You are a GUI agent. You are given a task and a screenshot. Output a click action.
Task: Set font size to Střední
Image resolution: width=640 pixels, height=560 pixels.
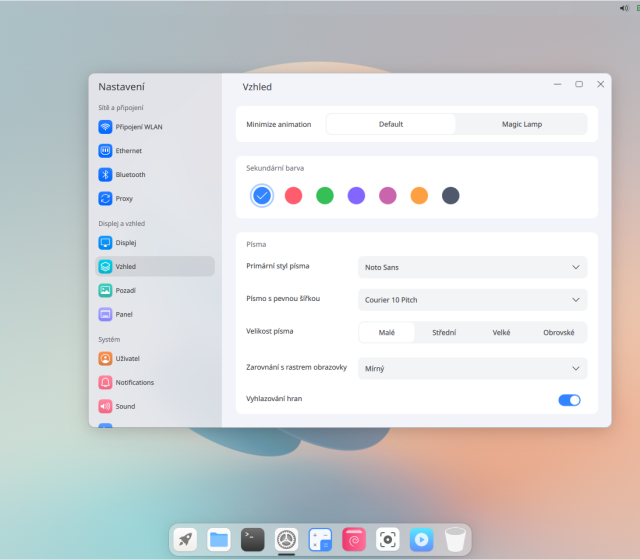(443, 333)
